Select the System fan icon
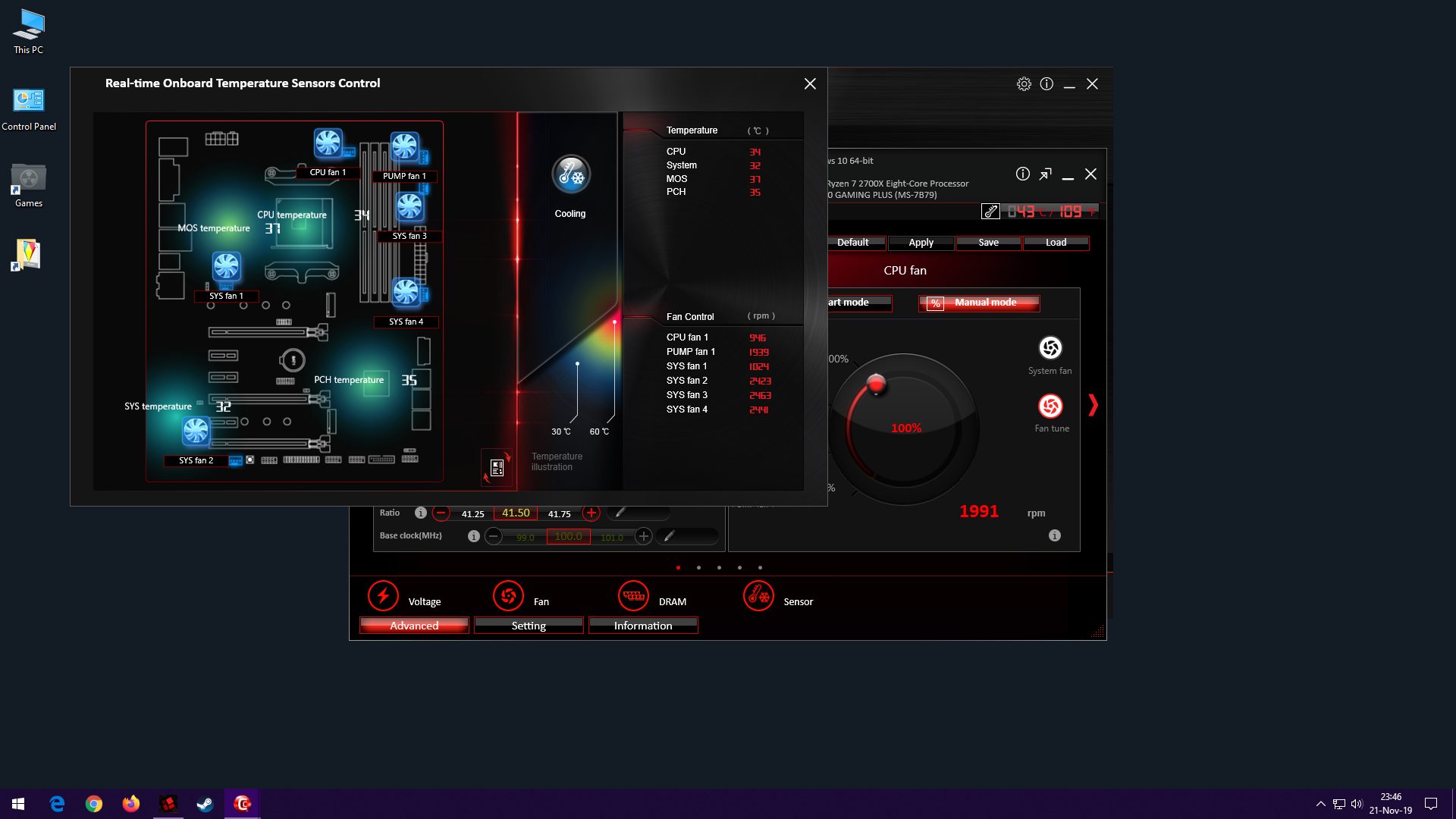 click(1050, 348)
